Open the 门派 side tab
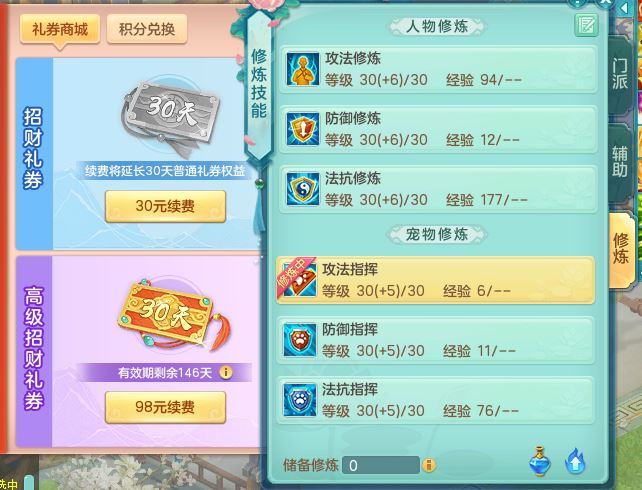Screen dimensions: 642x490 point(620,74)
